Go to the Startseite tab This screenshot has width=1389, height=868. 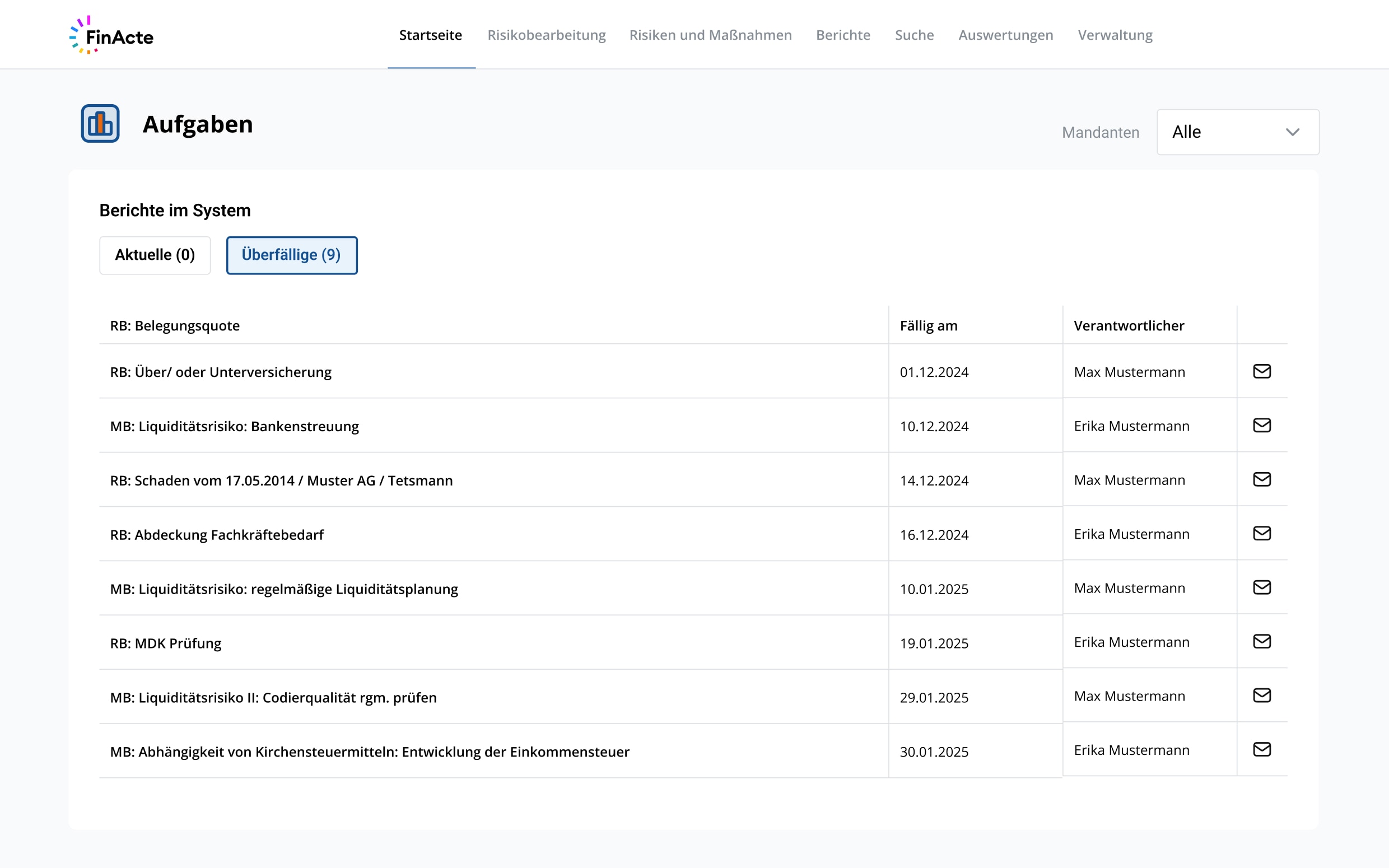431,35
